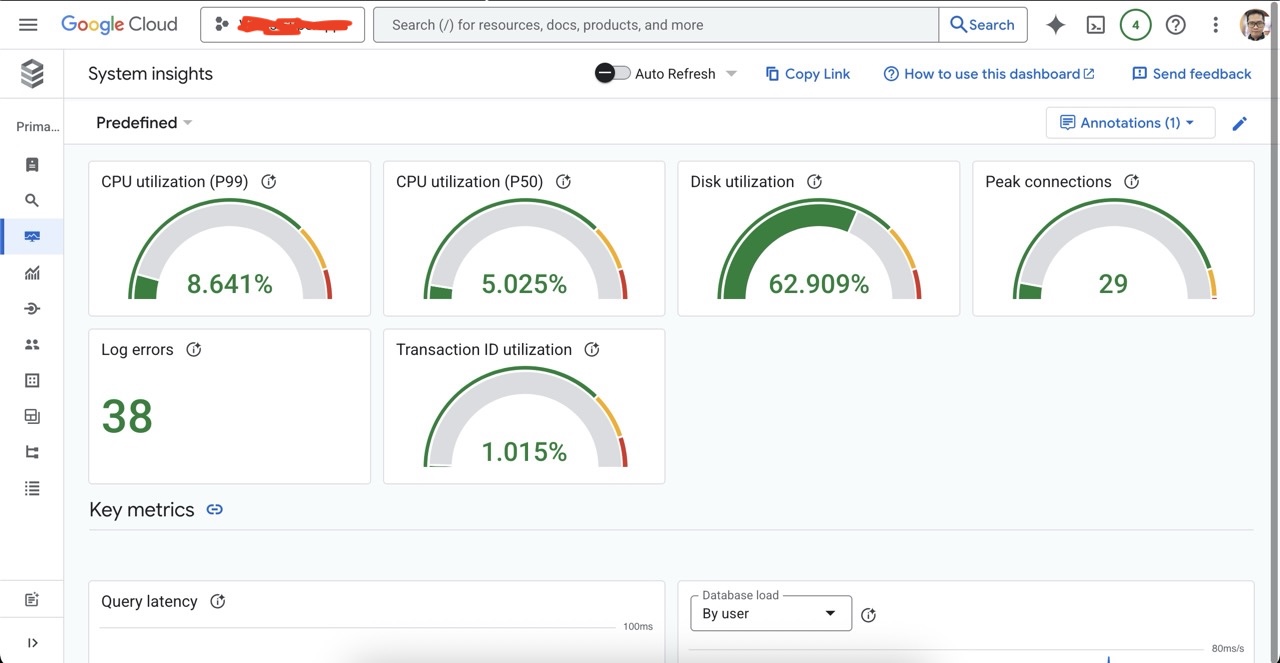Launch the Gemini AI assistant icon
The width and height of the screenshot is (1280, 663).
1055,25
